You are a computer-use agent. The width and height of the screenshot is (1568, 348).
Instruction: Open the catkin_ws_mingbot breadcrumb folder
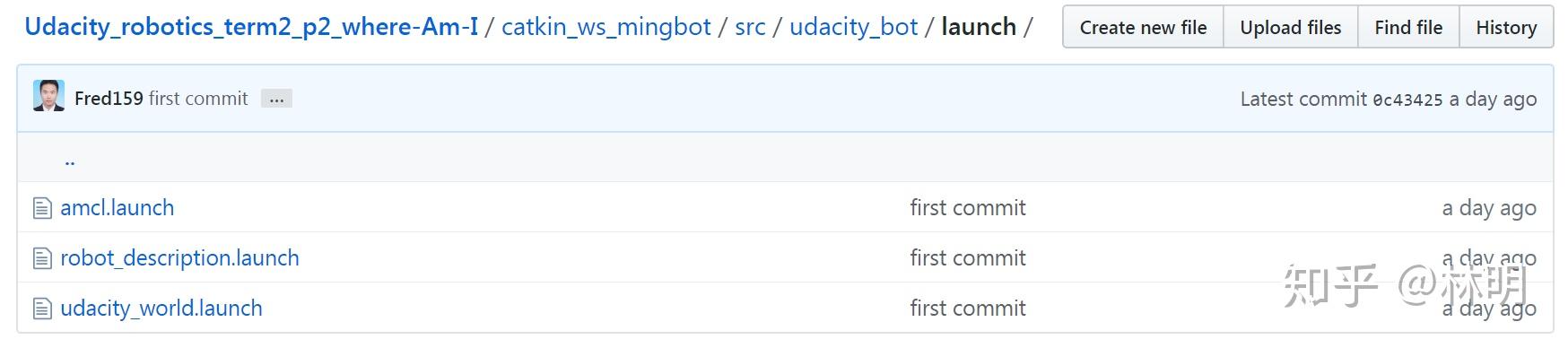(x=606, y=27)
